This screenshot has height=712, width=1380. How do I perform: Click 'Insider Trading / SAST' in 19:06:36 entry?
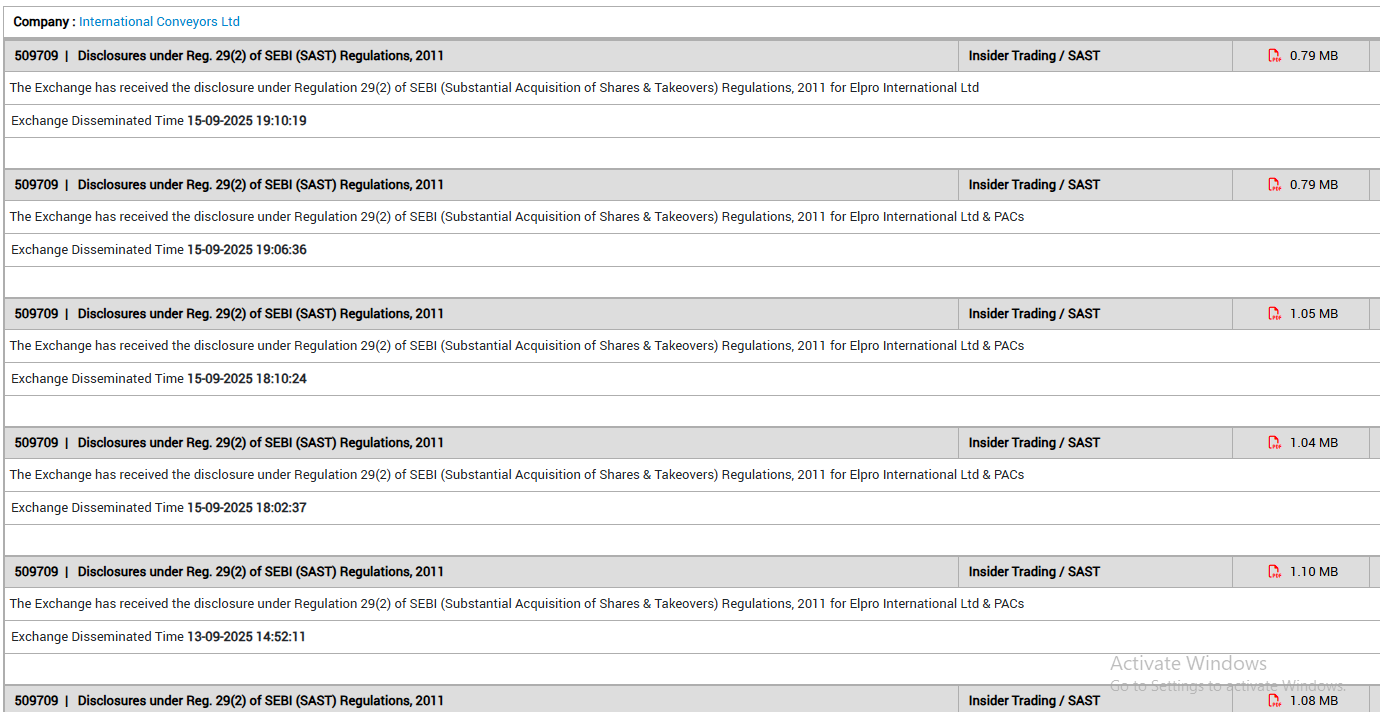pos(1034,185)
